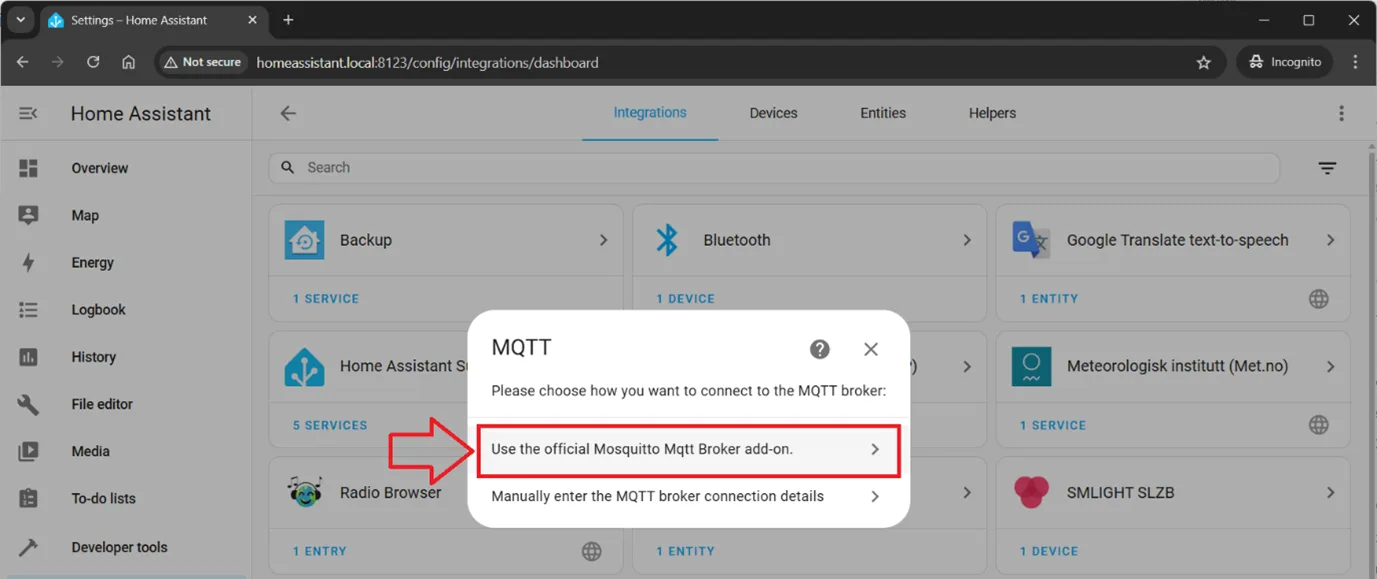Open the Overview dashboard in sidebar

pyautogui.click(x=99, y=168)
